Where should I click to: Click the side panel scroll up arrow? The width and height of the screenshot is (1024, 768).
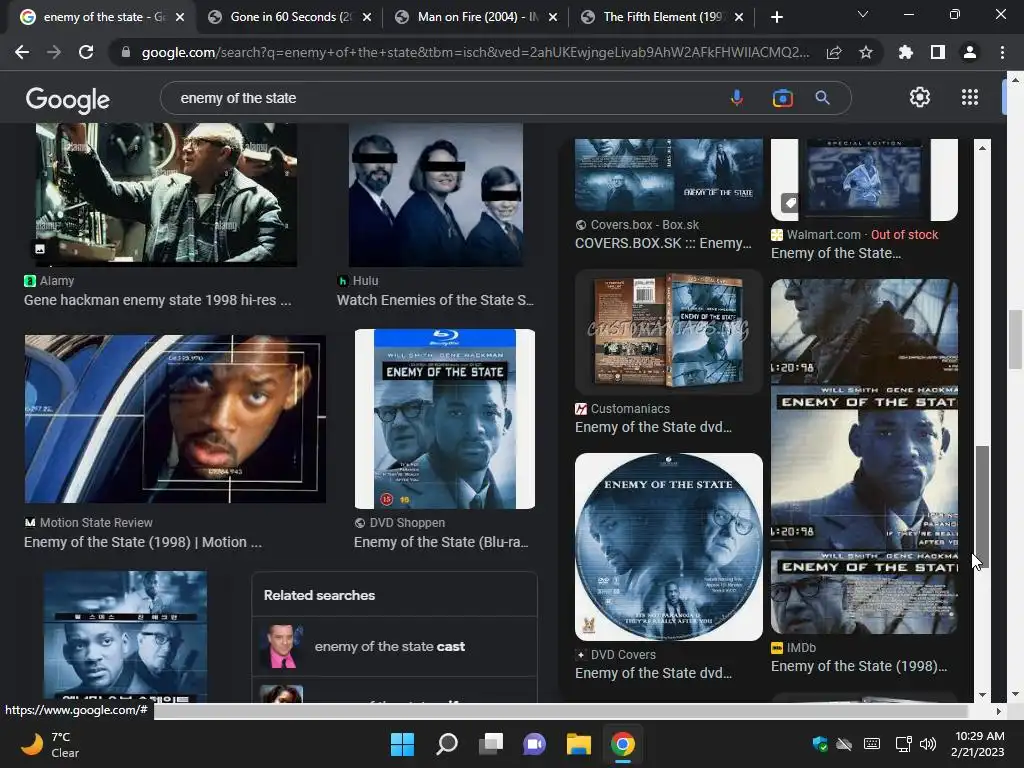coord(982,148)
